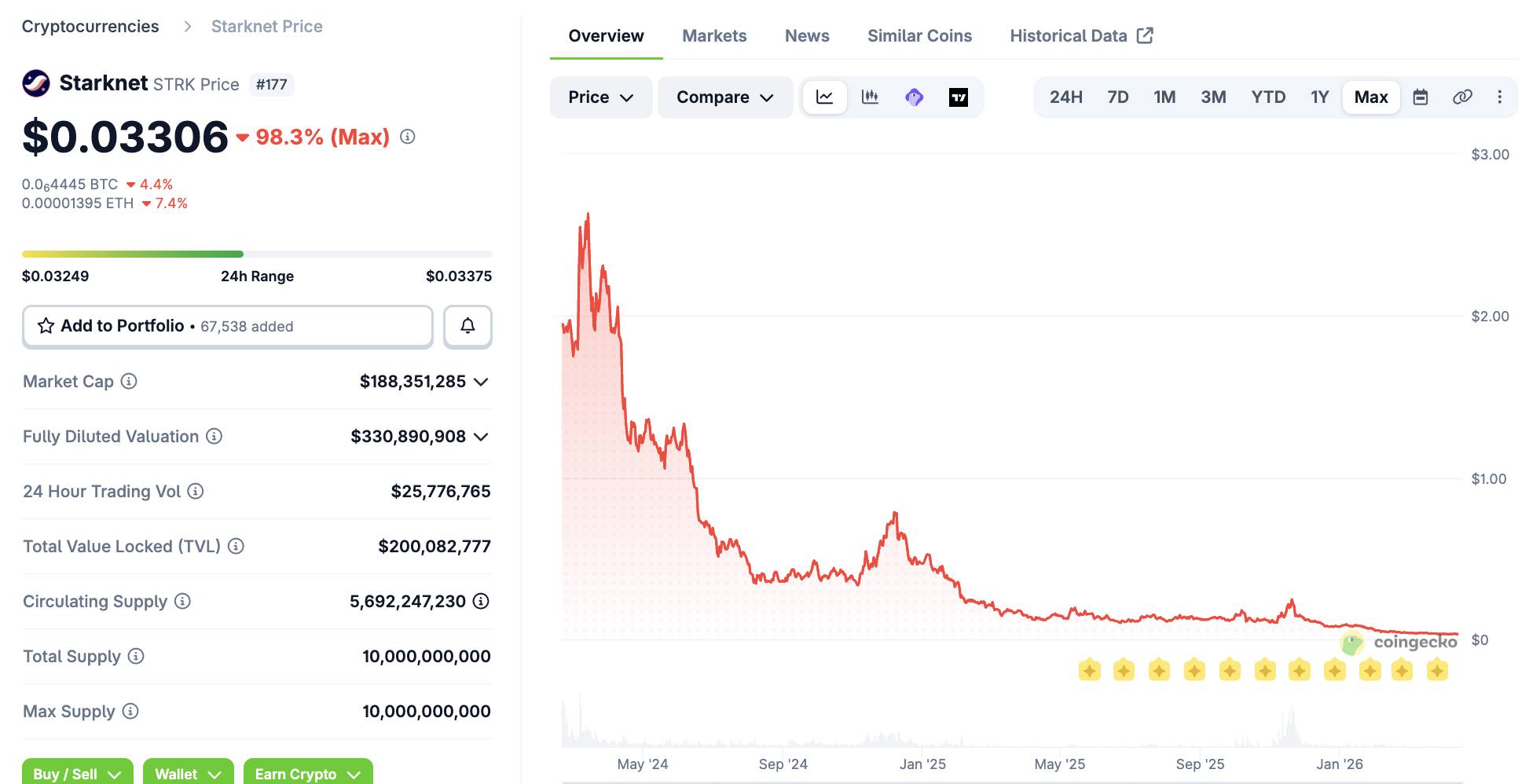Select the 7D time range

[1117, 97]
